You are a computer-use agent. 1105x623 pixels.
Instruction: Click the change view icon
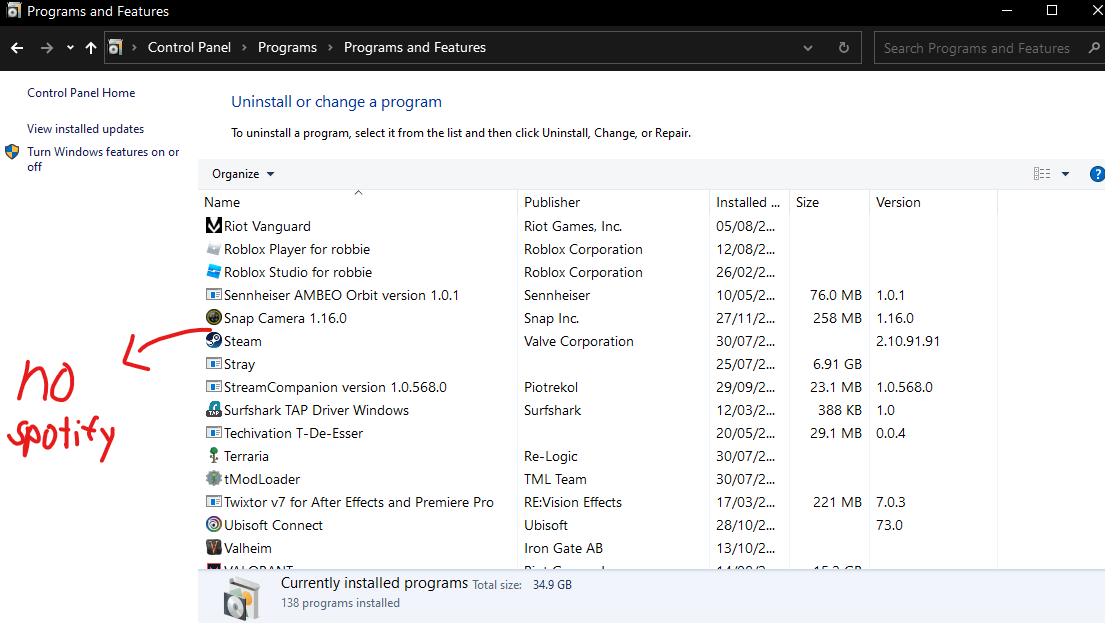[1042, 174]
